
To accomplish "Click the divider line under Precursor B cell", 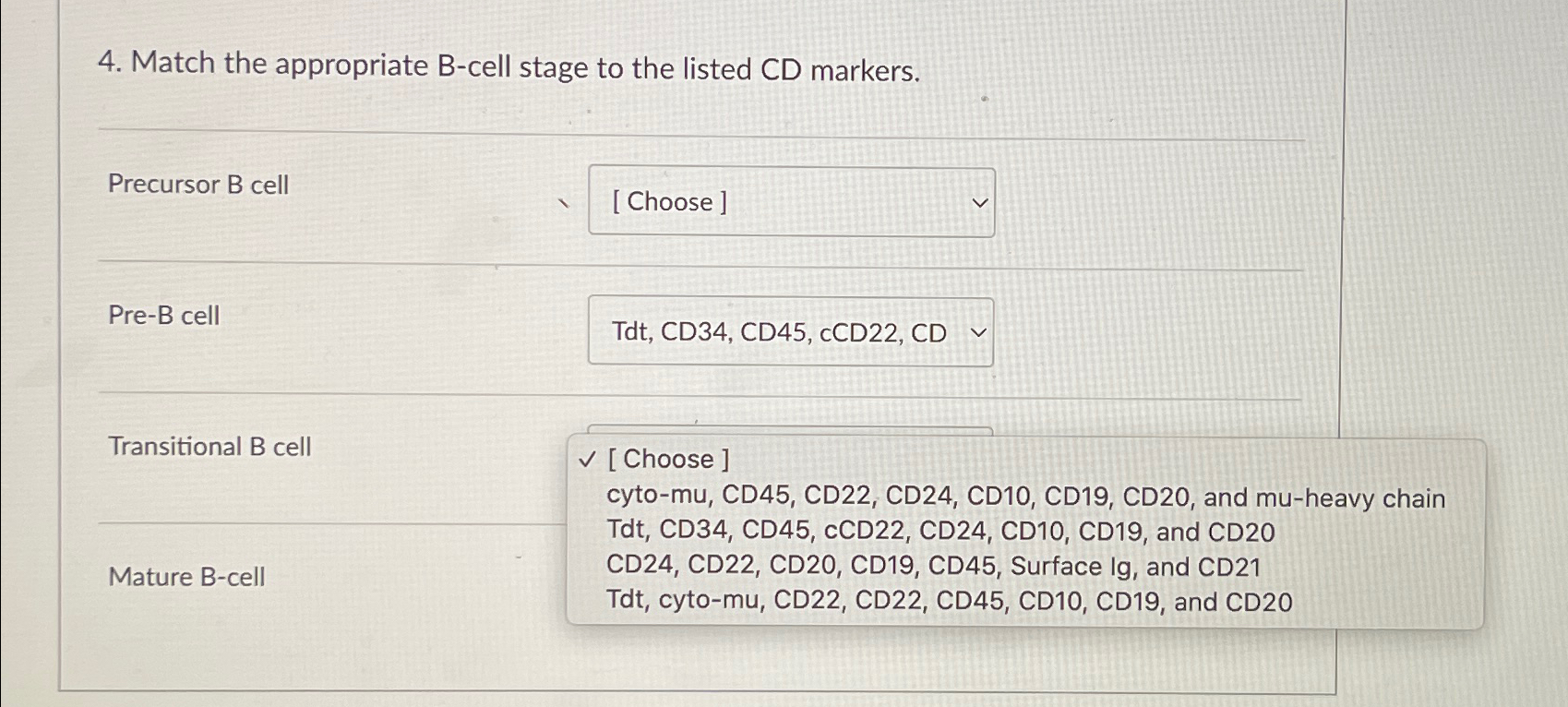I will click(x=700, y=263).
